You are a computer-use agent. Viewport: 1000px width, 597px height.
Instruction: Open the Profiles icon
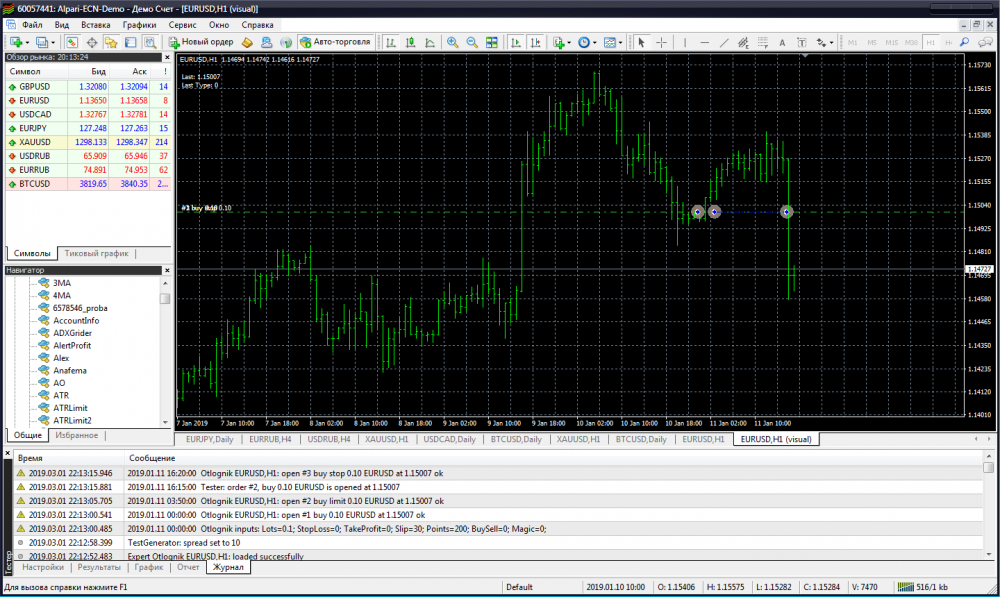coord(41,42)
